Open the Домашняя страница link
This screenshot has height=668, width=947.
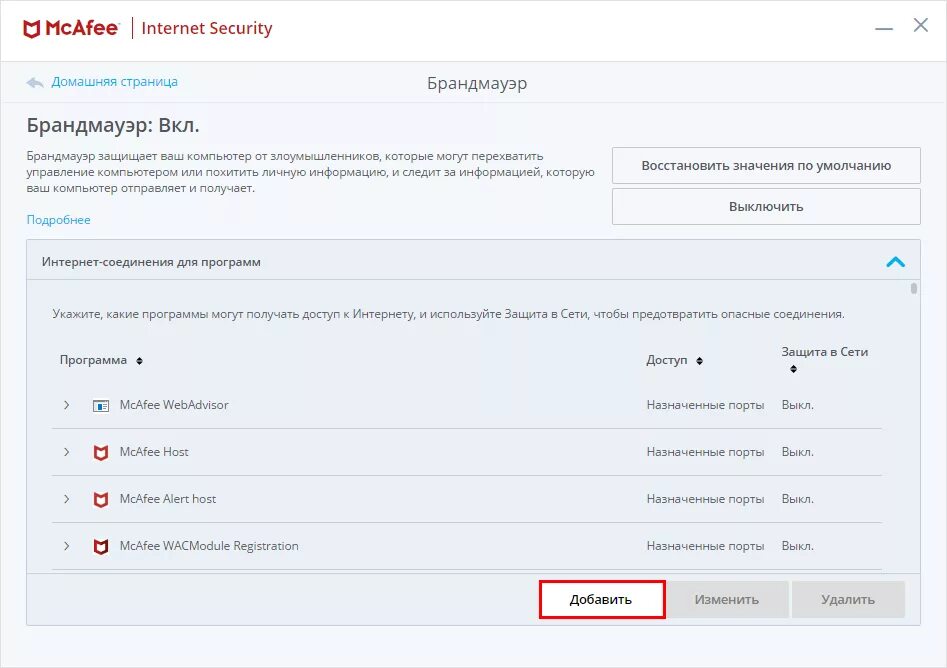tap(114, 82)
